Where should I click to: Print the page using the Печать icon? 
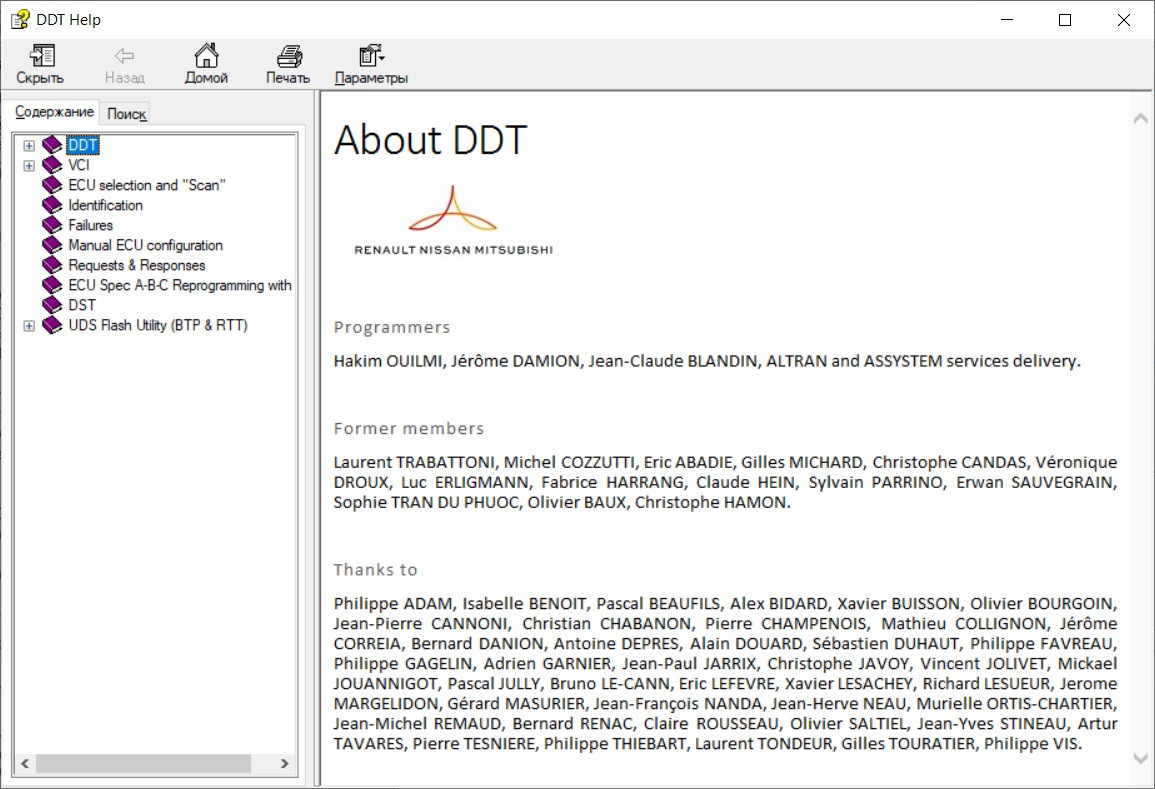(289, 56)
